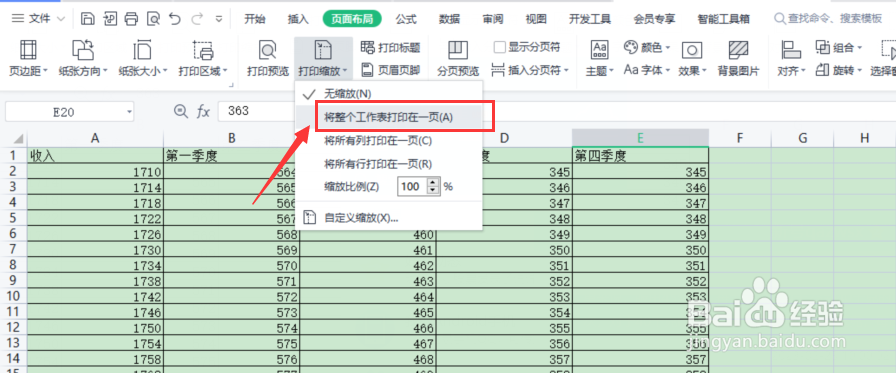Viewport: 896px width, 373px height.
Task: Choose 将所有列打印在一页(C)
Action: coord(389,140)
